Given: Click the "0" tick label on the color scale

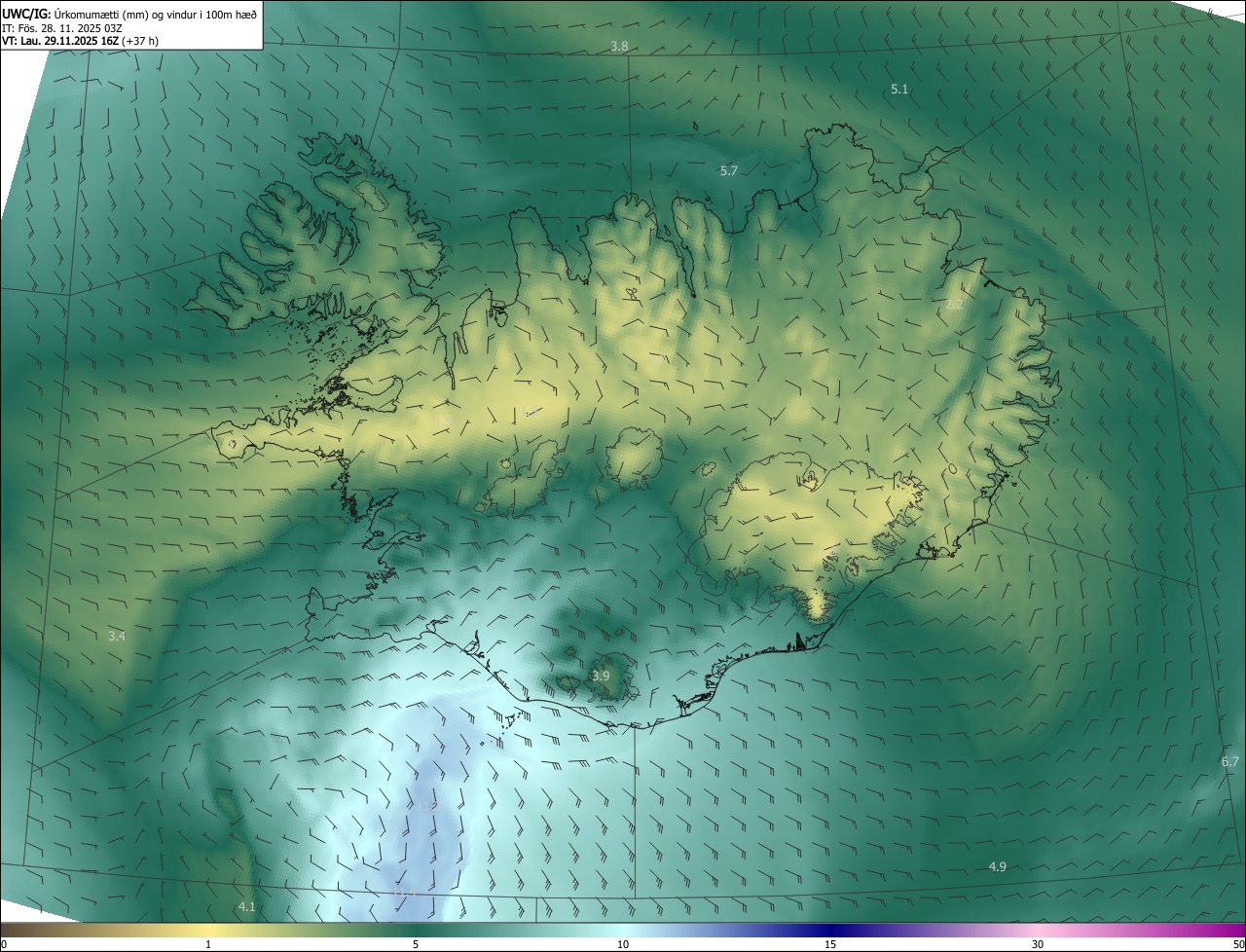Looking at the screenshot, I should [x=4, y=944].
